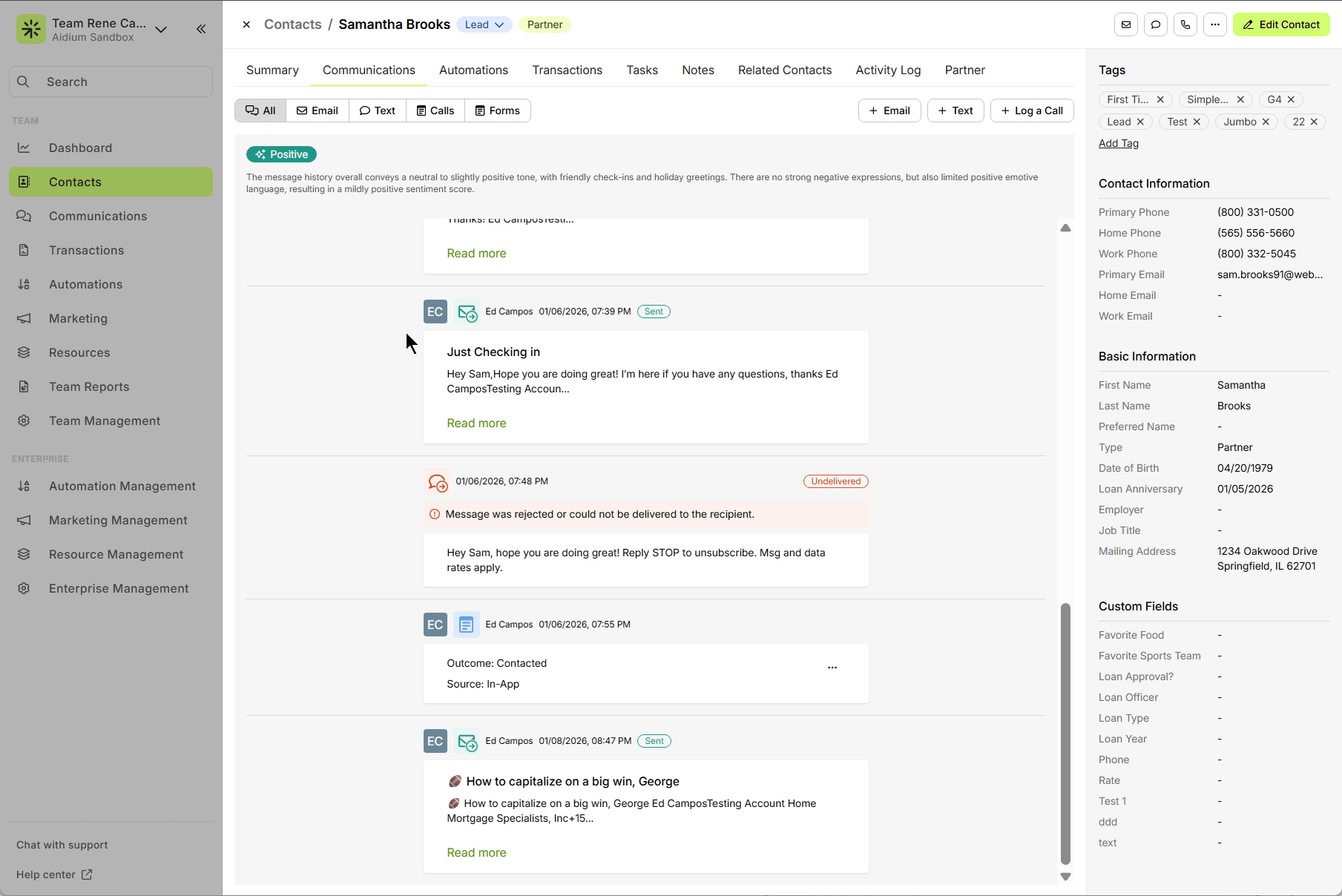Filter communications by Calls
Viewport: 1342px width, 896px height.
click(x=435, y=111)
